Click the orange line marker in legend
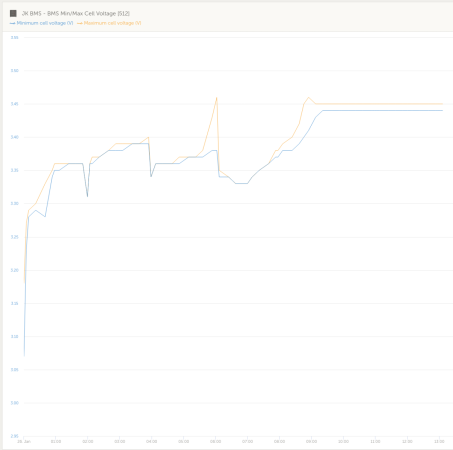The height and width of the screenshot is (450, 453). [x=80, y=23]
